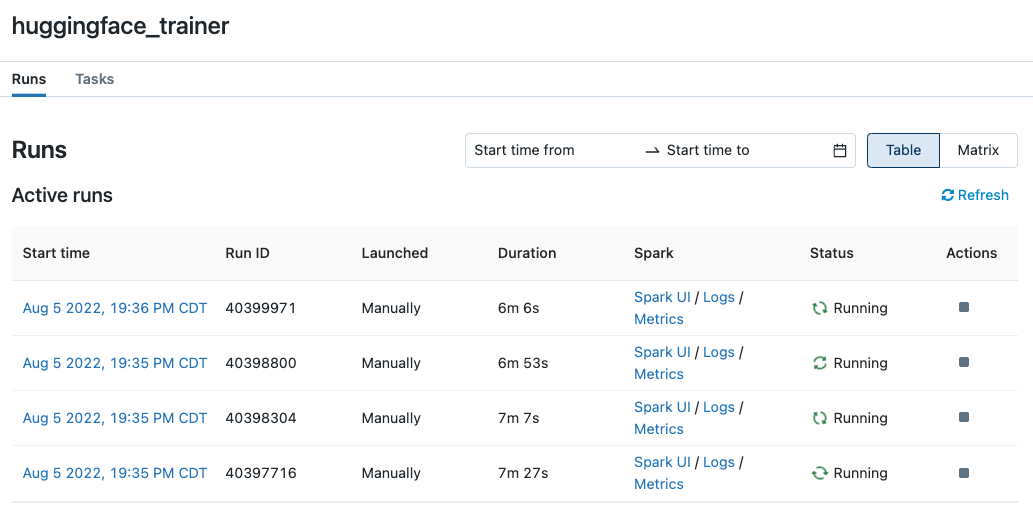Select the Matrix view toggle
The height and width of the screenshot is (520, 1033).
coord(978,150)
